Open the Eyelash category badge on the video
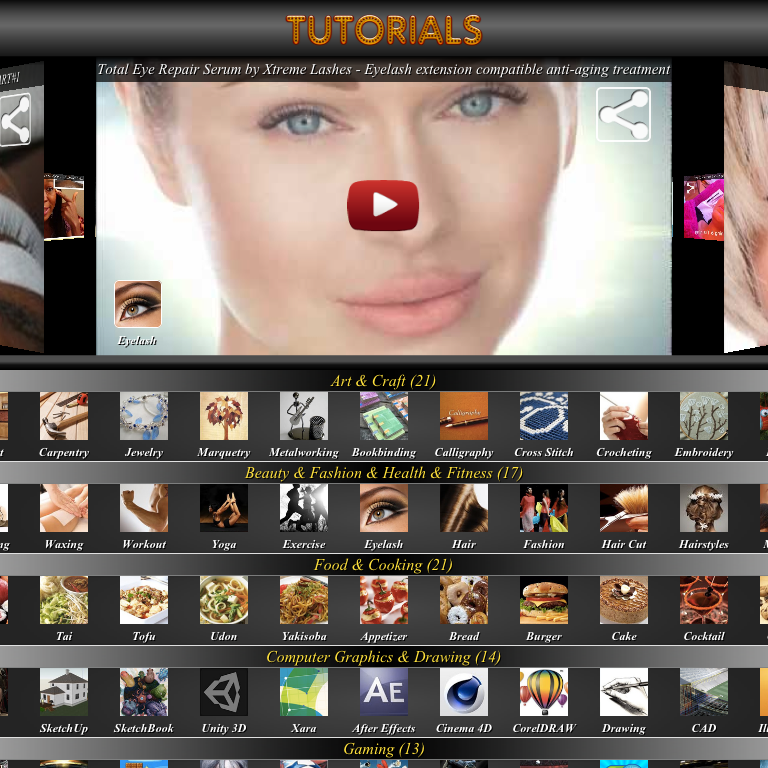The width and height of the screenshot is (768, 768). (x=138, y=305)
